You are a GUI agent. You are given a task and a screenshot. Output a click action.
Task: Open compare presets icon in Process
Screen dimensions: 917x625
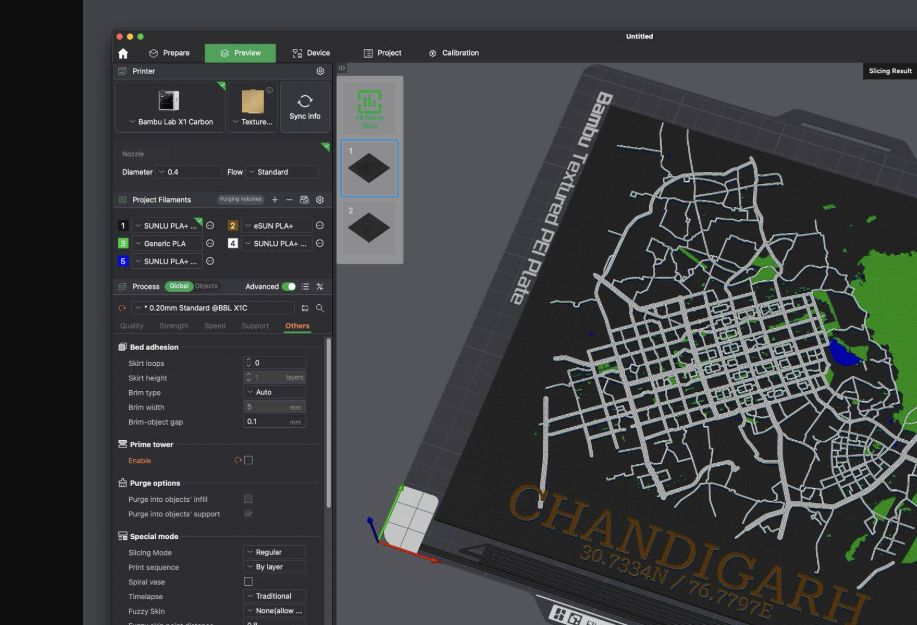point(319,286)
